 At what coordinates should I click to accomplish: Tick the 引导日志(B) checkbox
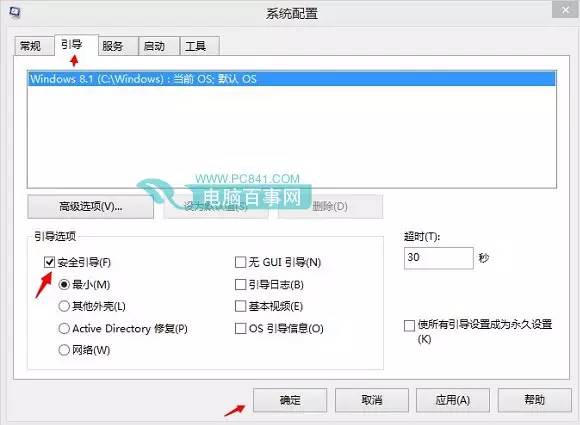click(x=240, y=284)
